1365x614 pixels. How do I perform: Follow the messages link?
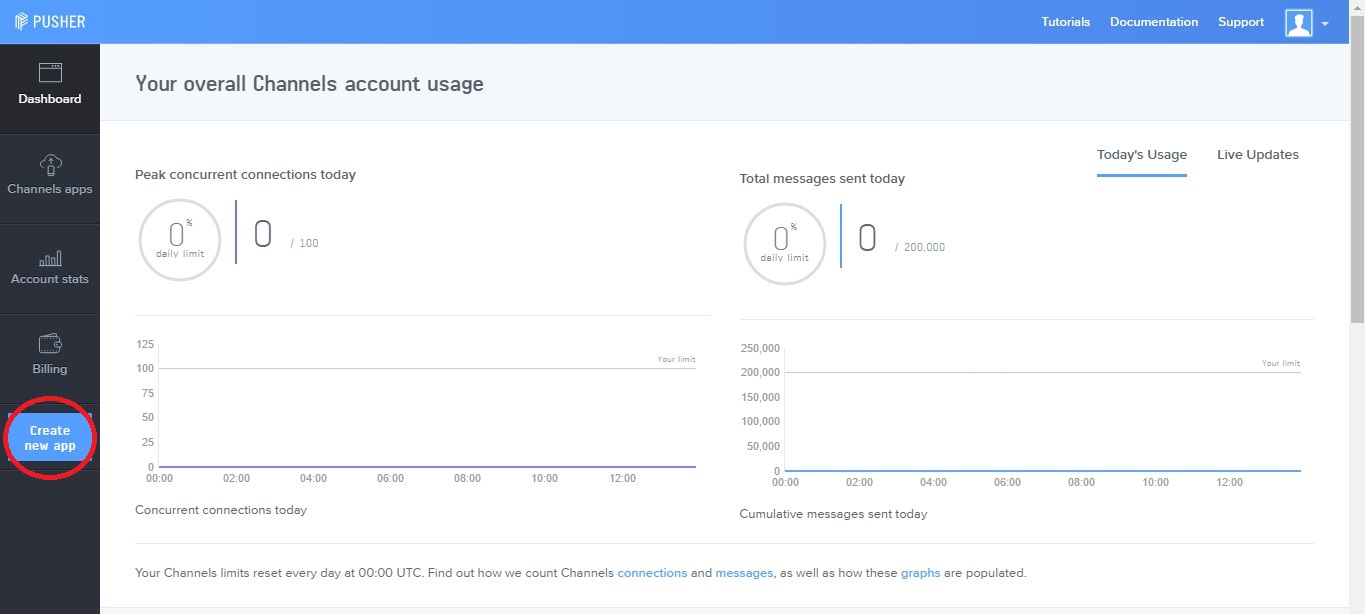tap(744, 573)
